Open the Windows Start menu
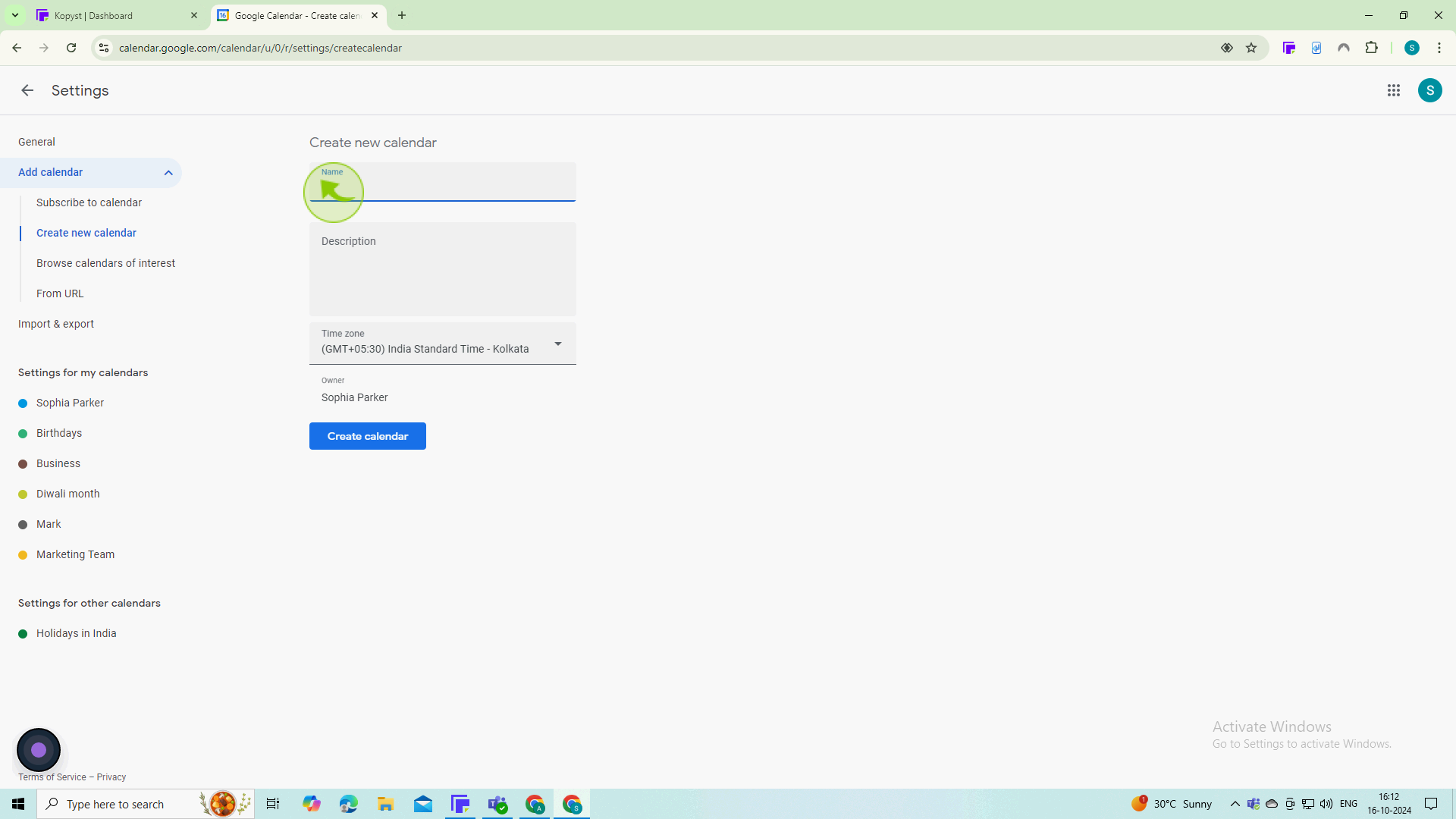1456x819 pixels. click(18, 804)
